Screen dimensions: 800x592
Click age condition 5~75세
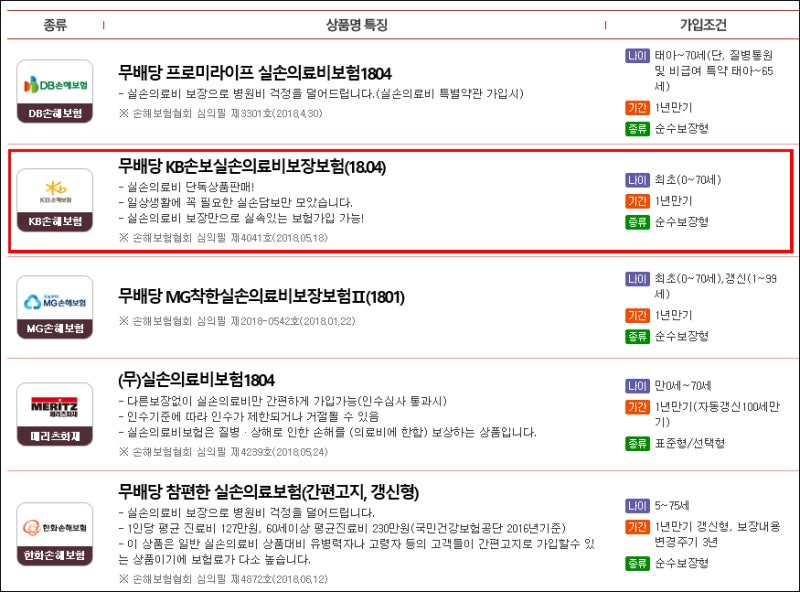[x=672, y=506]
